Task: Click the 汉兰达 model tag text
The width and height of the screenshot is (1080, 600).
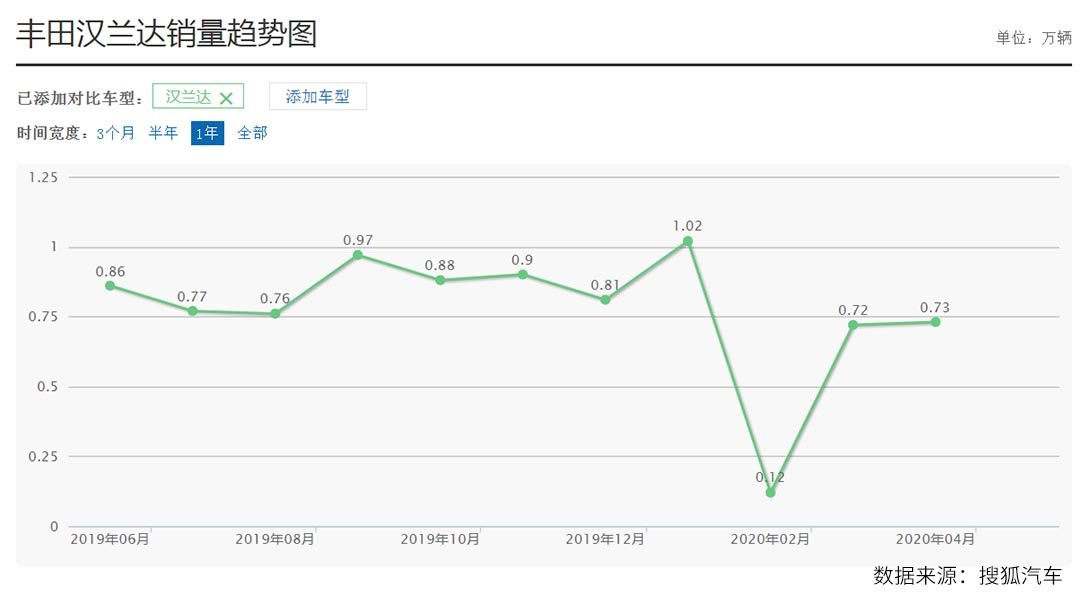Action: tap(188, 97)
